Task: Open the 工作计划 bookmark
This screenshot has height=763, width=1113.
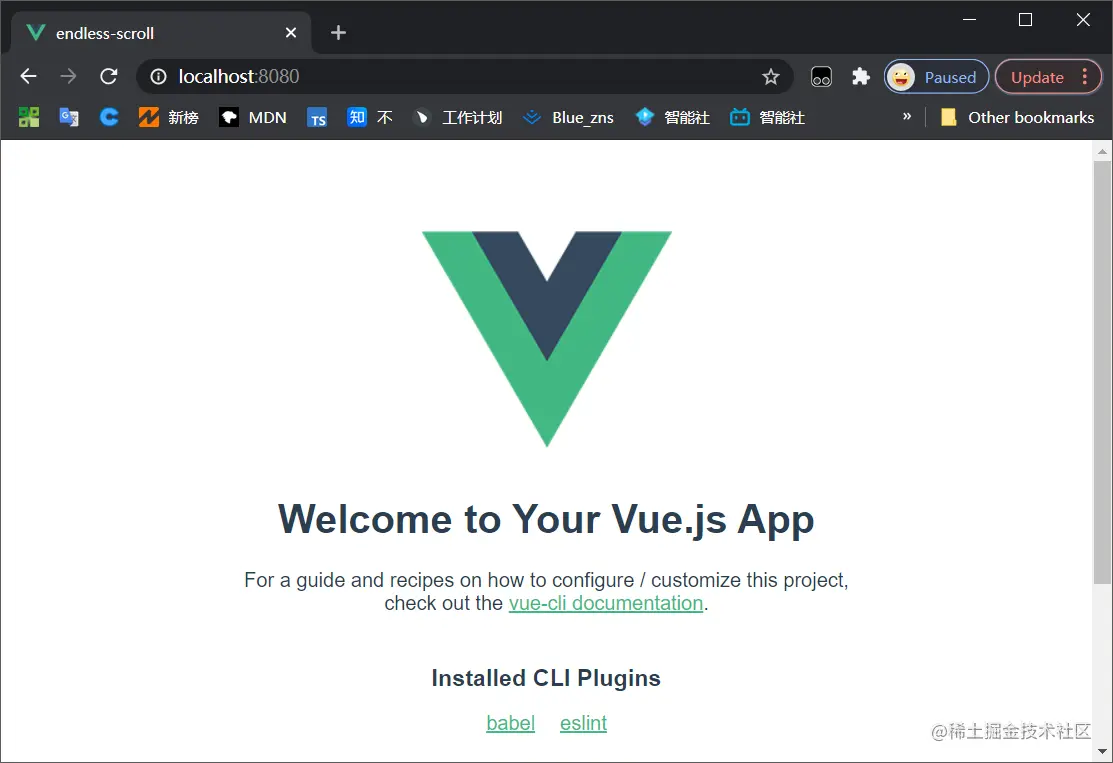Action: coord(457,117)
